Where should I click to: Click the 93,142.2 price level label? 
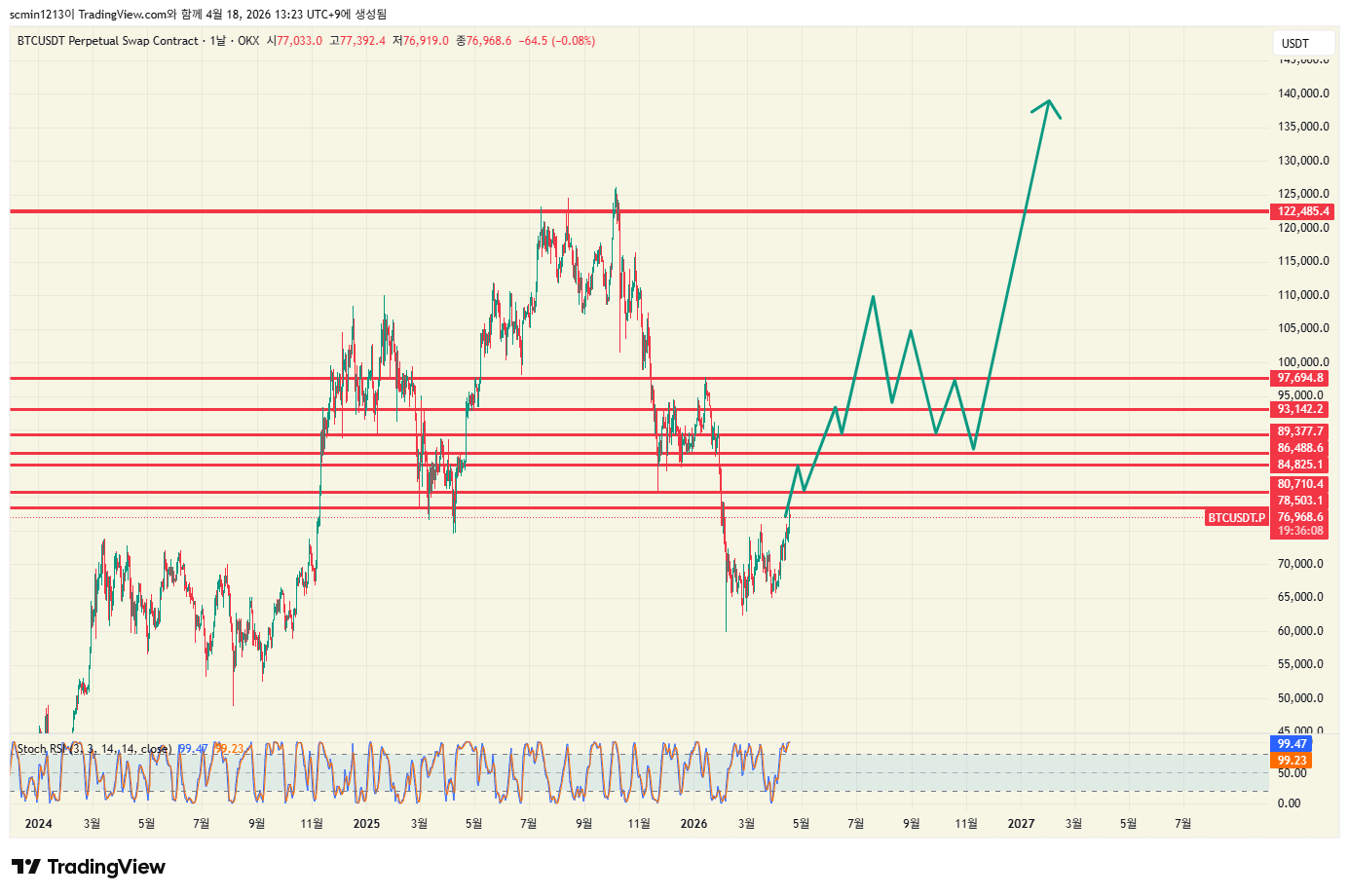click(x=1300, y=409)
